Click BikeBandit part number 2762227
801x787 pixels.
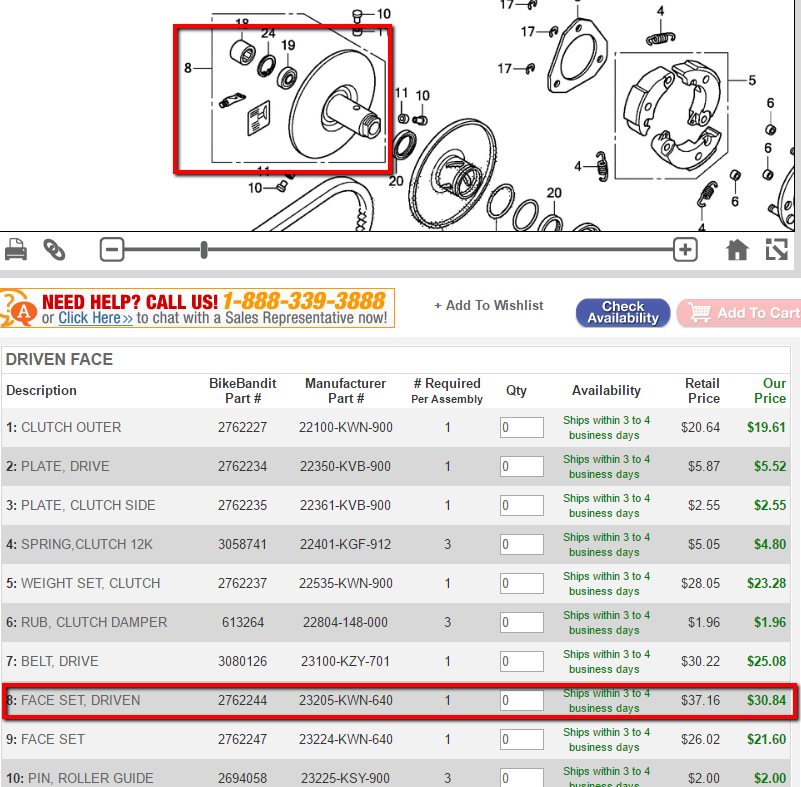(x=243, y=427)
